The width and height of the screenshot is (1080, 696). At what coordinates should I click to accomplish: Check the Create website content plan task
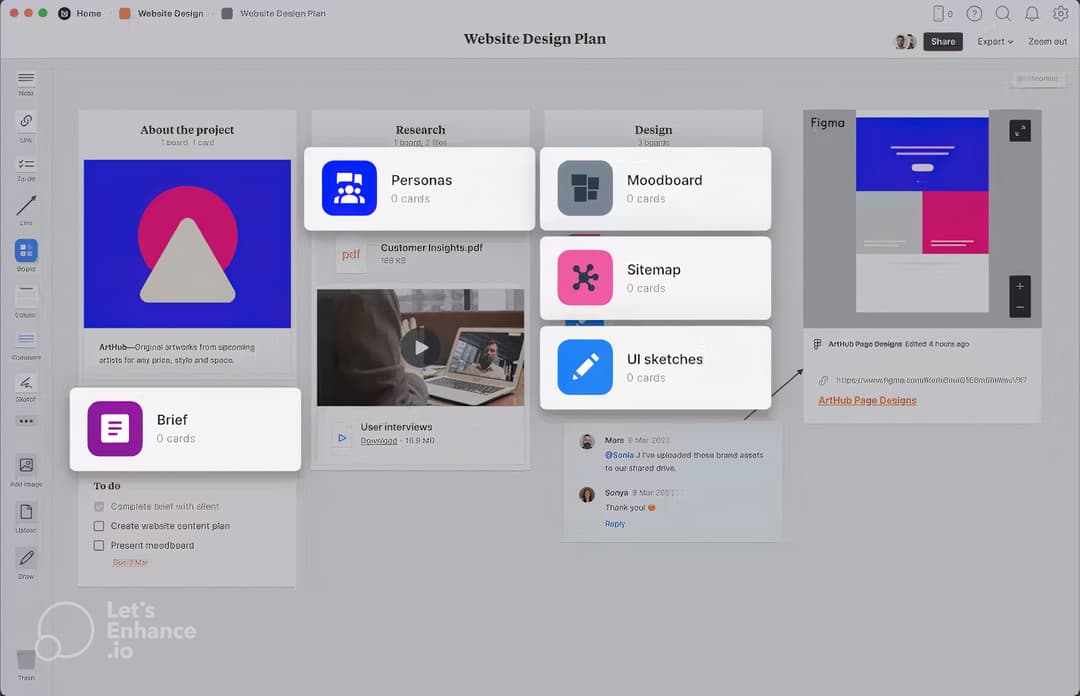[x=99, y=525]
